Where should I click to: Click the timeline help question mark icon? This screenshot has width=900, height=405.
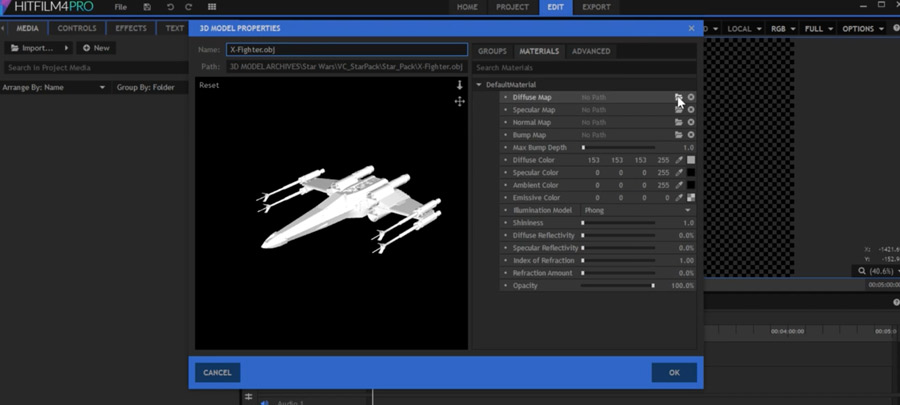896,302
